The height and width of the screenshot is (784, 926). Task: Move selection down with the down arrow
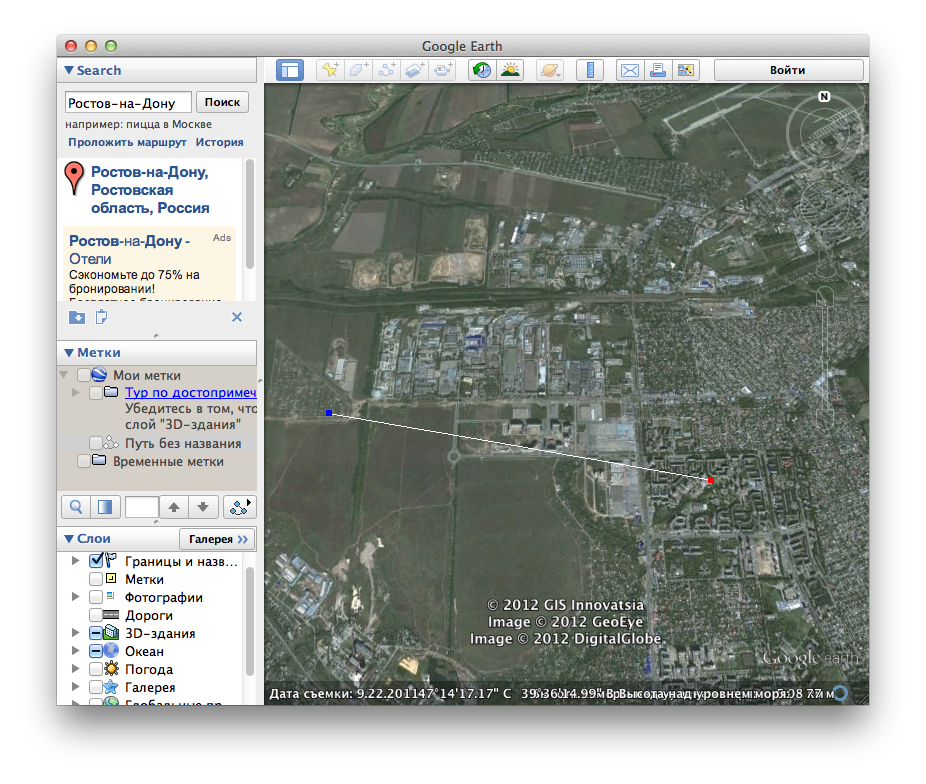(x=203, y=507)
